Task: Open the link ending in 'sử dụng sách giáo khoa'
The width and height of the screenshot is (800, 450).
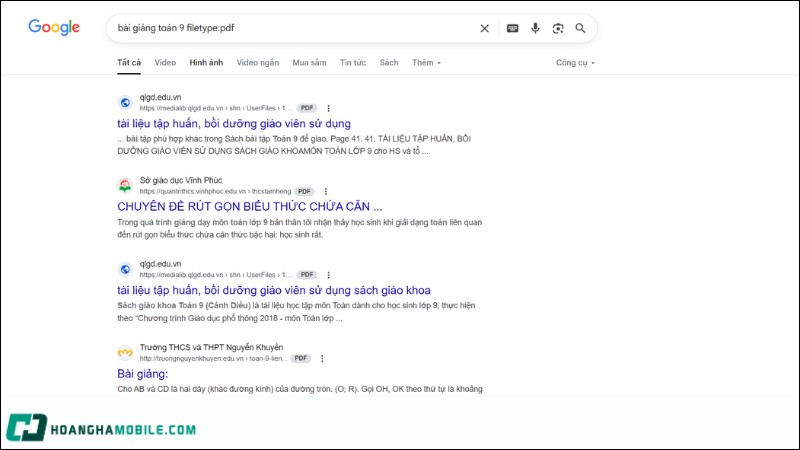Action: tap(273, 290)
